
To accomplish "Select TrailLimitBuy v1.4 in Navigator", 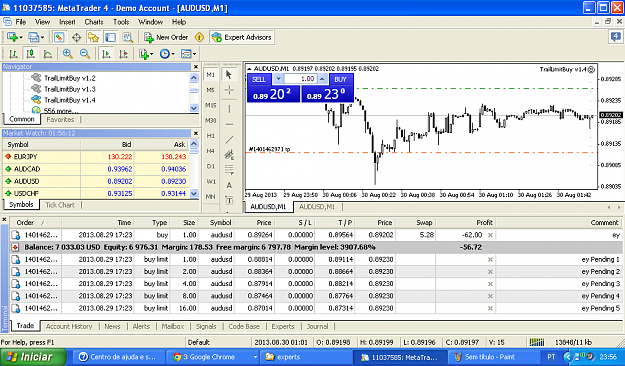I will (x=69, y=100).
